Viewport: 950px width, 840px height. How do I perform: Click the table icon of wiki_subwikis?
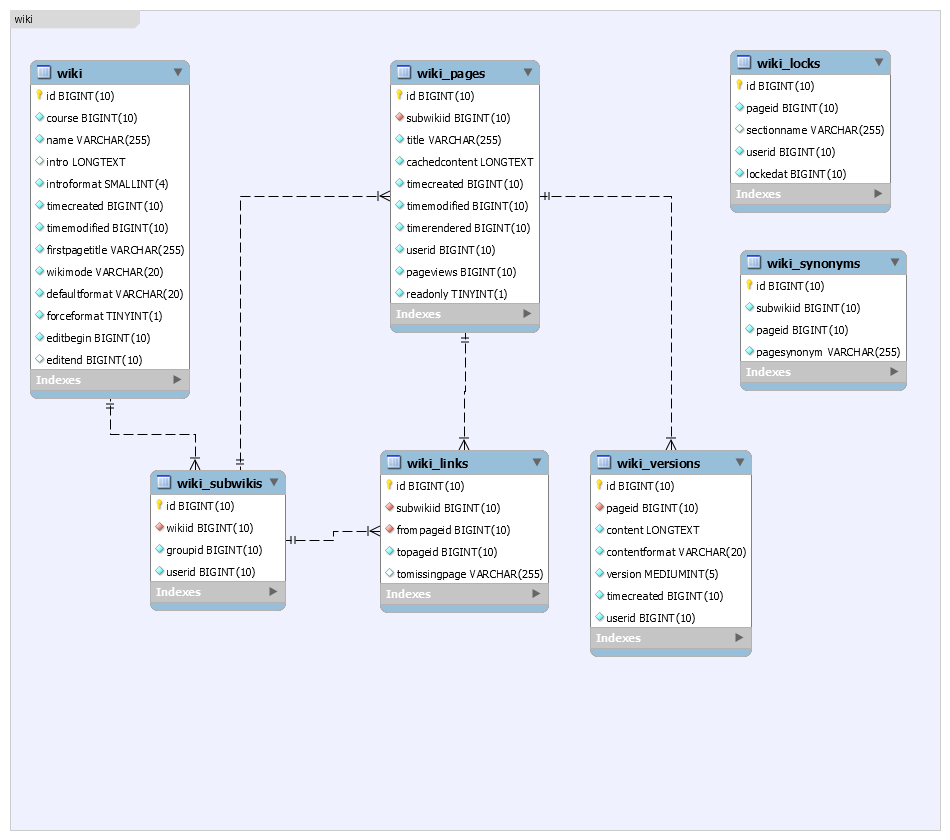[164, 483]
